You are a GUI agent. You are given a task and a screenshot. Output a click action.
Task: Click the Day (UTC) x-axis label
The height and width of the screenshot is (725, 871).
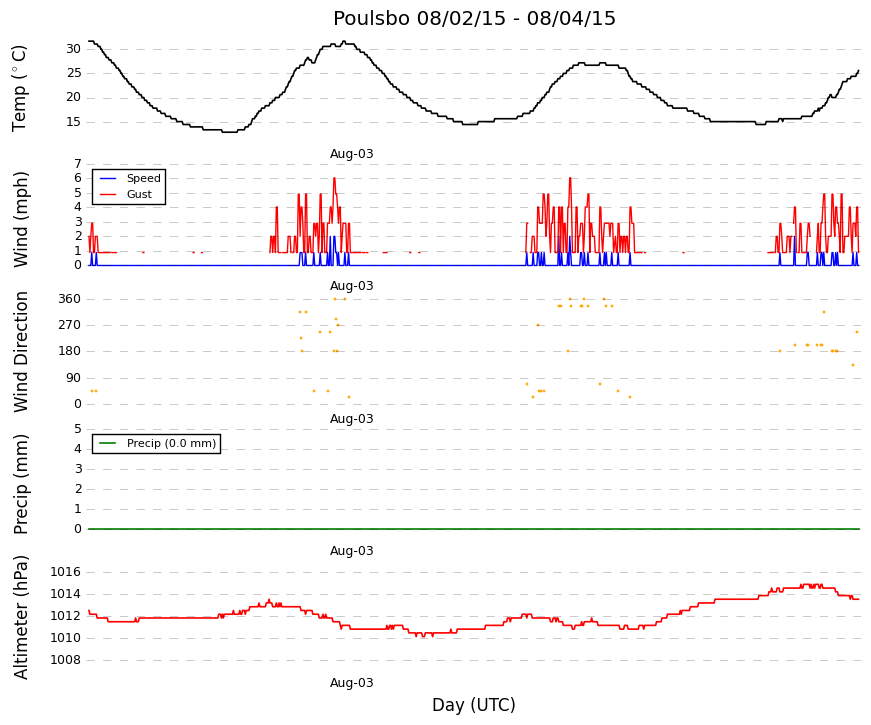pyautogui.click(x=474, y=705)
